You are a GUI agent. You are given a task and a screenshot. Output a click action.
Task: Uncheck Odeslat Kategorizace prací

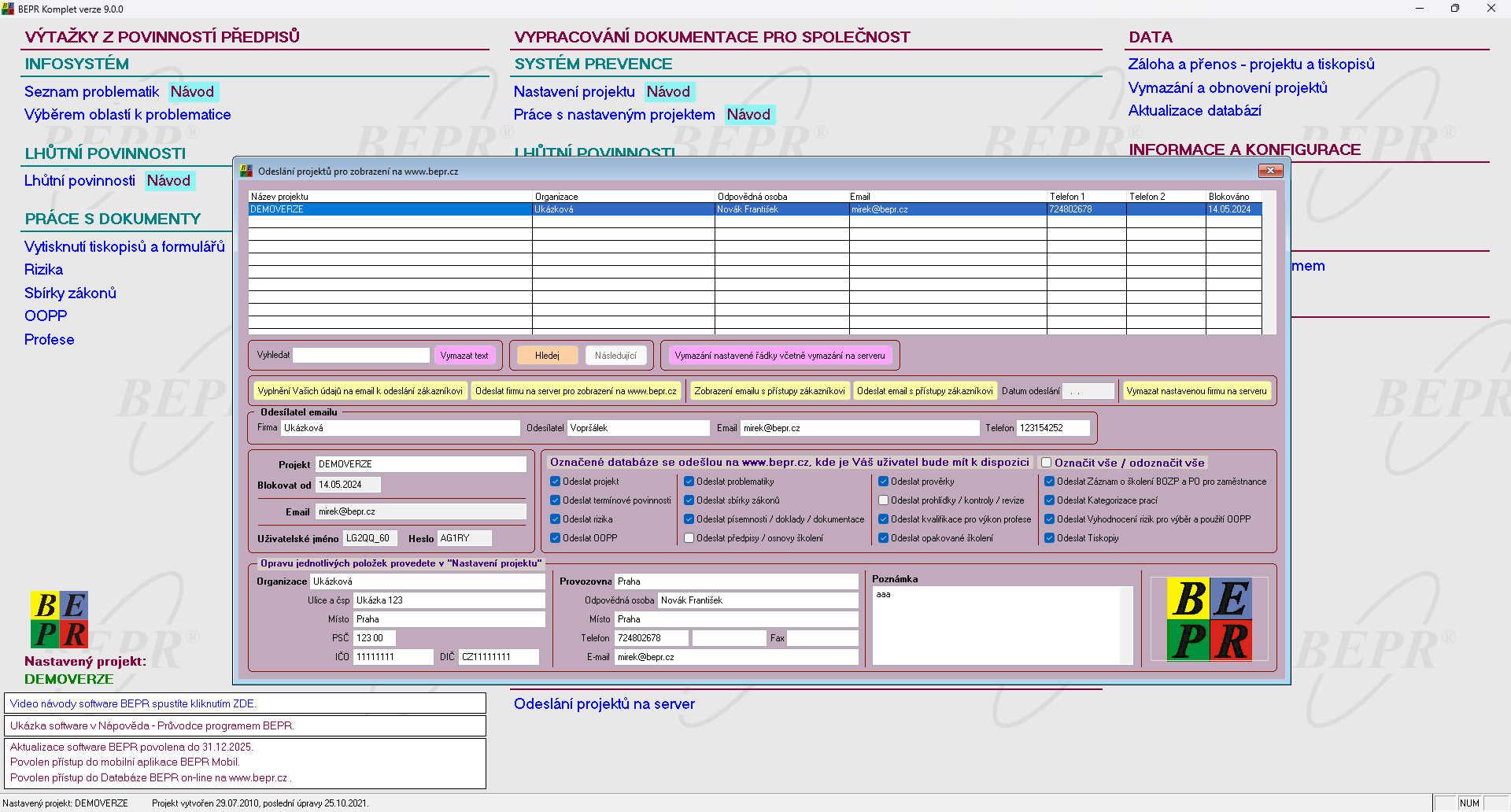(x=1049, y=500)
